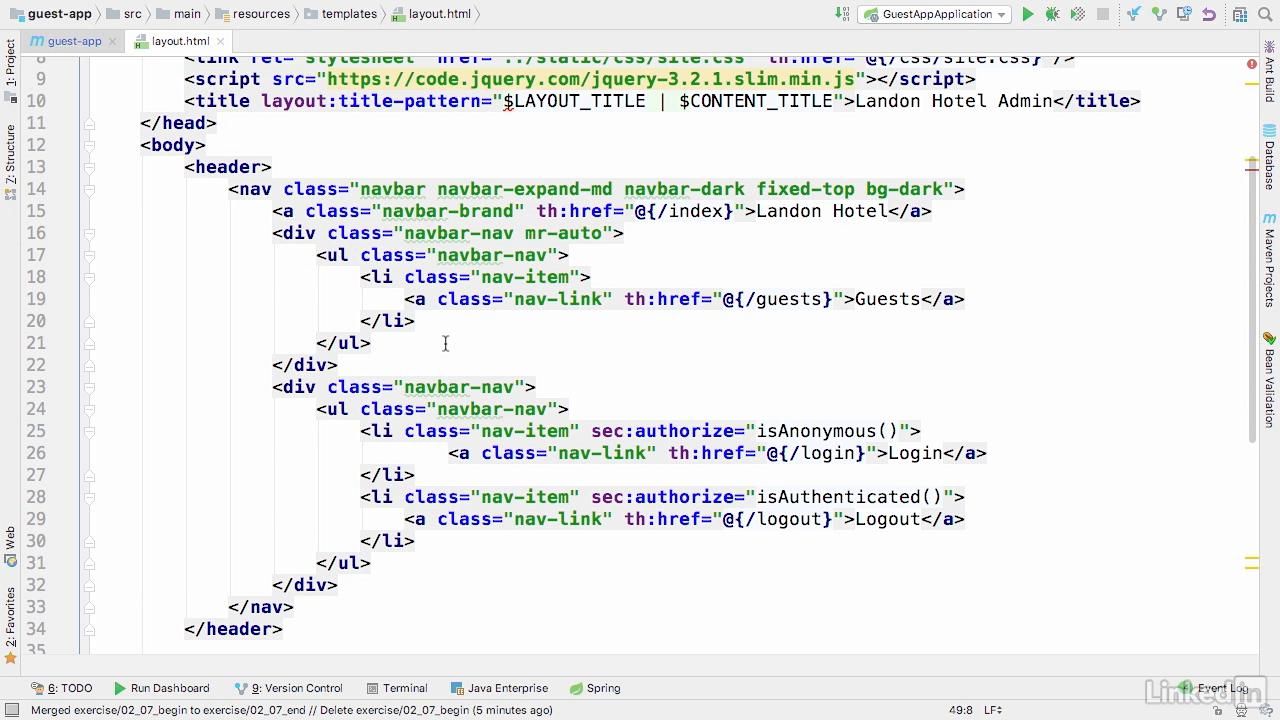Collapse the </head> fold marker on line 11
Image resolution: width=1280 pixels, height=720 pixels.
(89, 123)
